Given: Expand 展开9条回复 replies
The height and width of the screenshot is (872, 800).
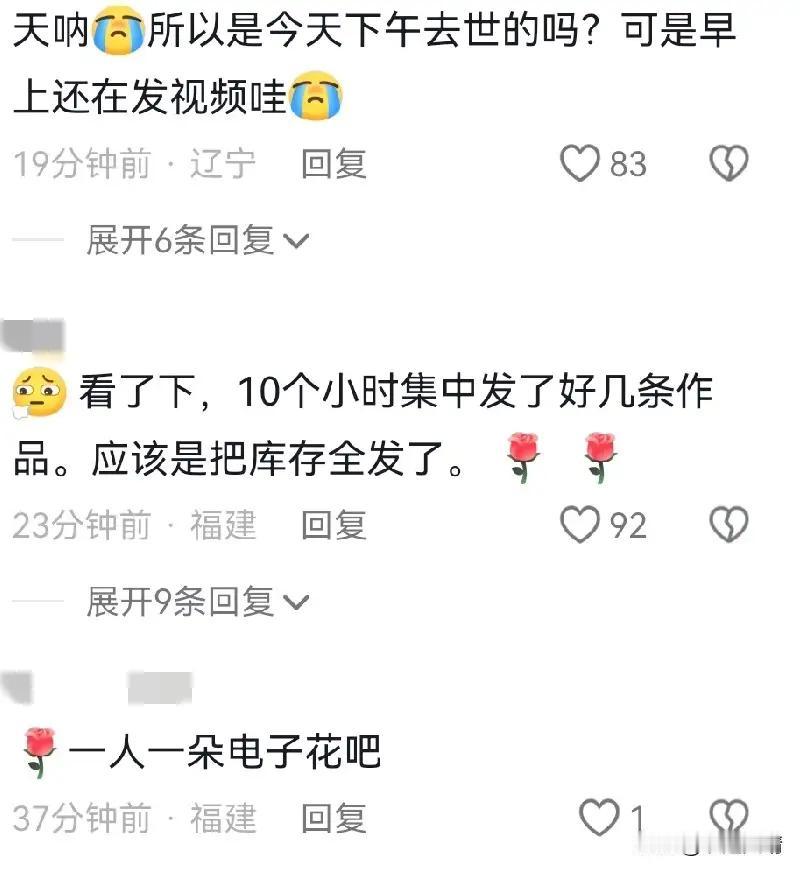Looking at the screenshot, I should coord(197,601).
